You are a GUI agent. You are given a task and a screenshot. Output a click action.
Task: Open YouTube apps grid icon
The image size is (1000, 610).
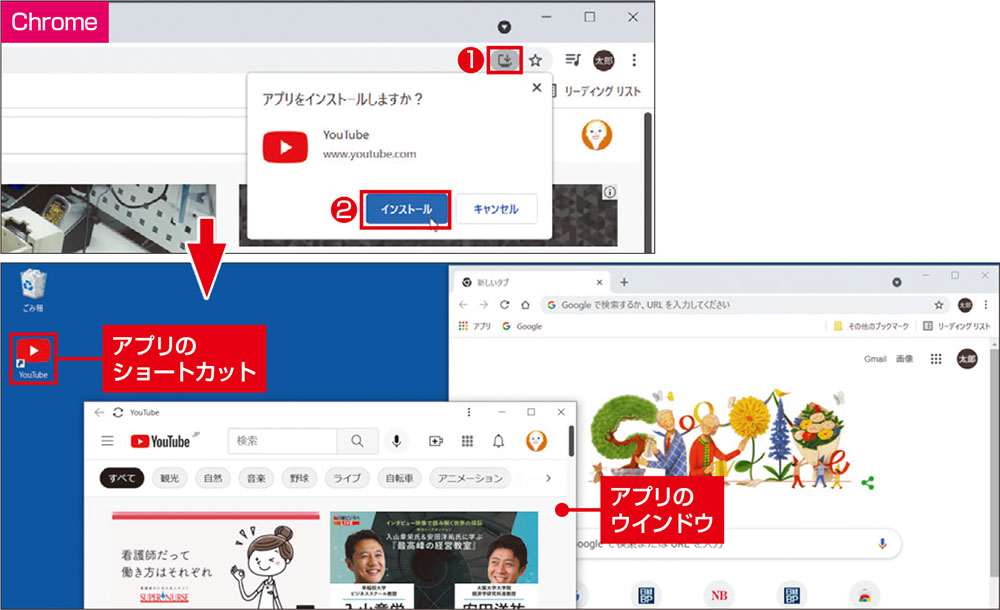[467, 441]
